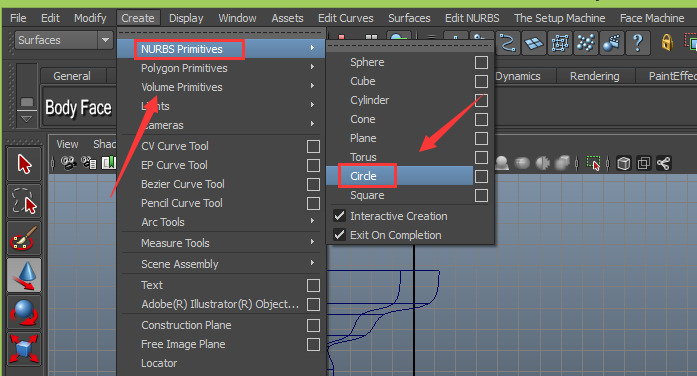This screenshot has width=697, height=376.
Task: Click the overlapping squares viewport icon
Action: pos(644,164)
